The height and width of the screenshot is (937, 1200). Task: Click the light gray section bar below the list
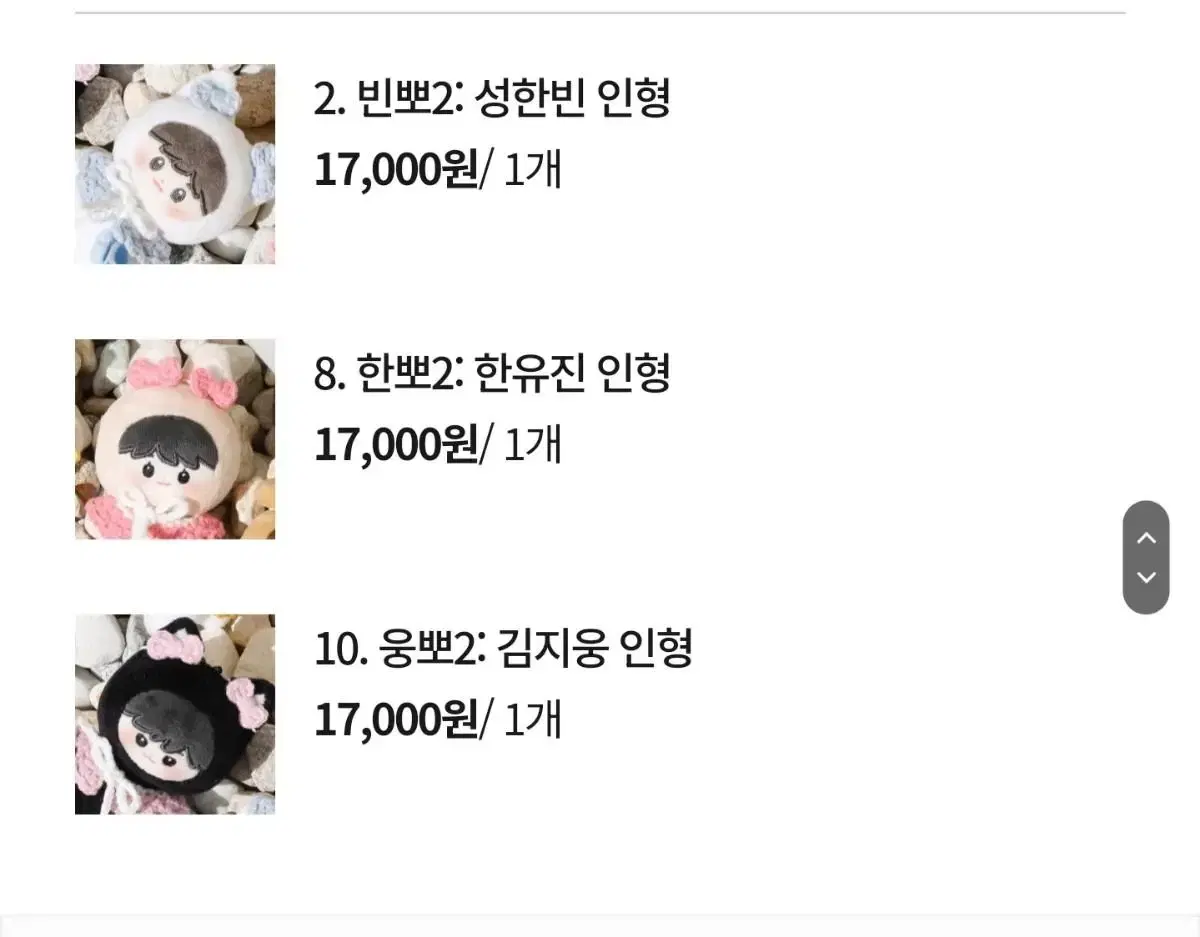tap(600, 926)
